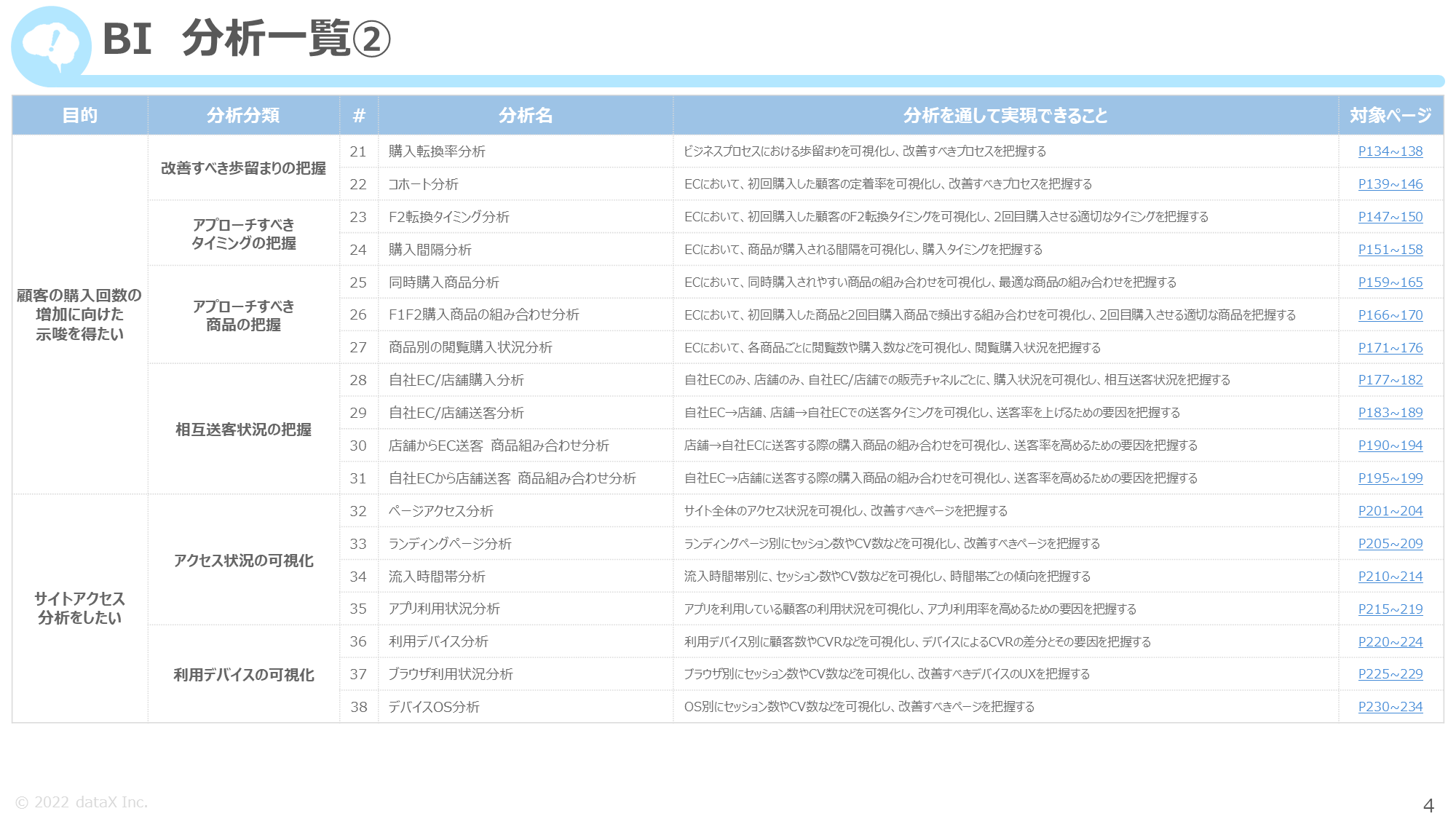Open page link P166~170
The height and width of the screenshot is (819, 1456).
(x=1390, y=315)
